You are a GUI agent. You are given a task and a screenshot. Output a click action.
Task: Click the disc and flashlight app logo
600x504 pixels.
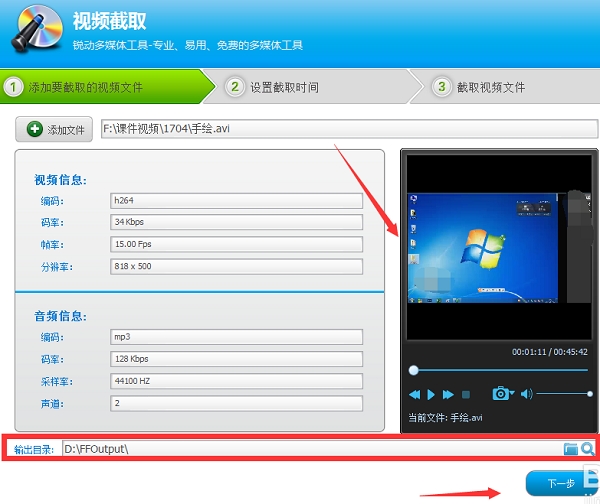(x=37, y=29)
